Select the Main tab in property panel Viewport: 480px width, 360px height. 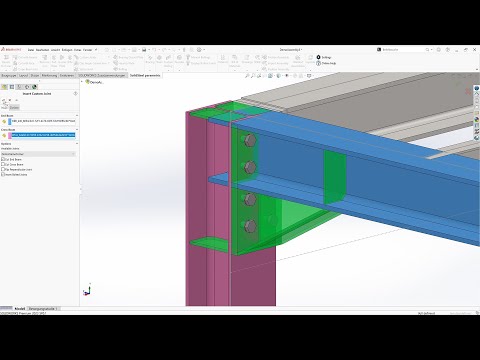4,107
